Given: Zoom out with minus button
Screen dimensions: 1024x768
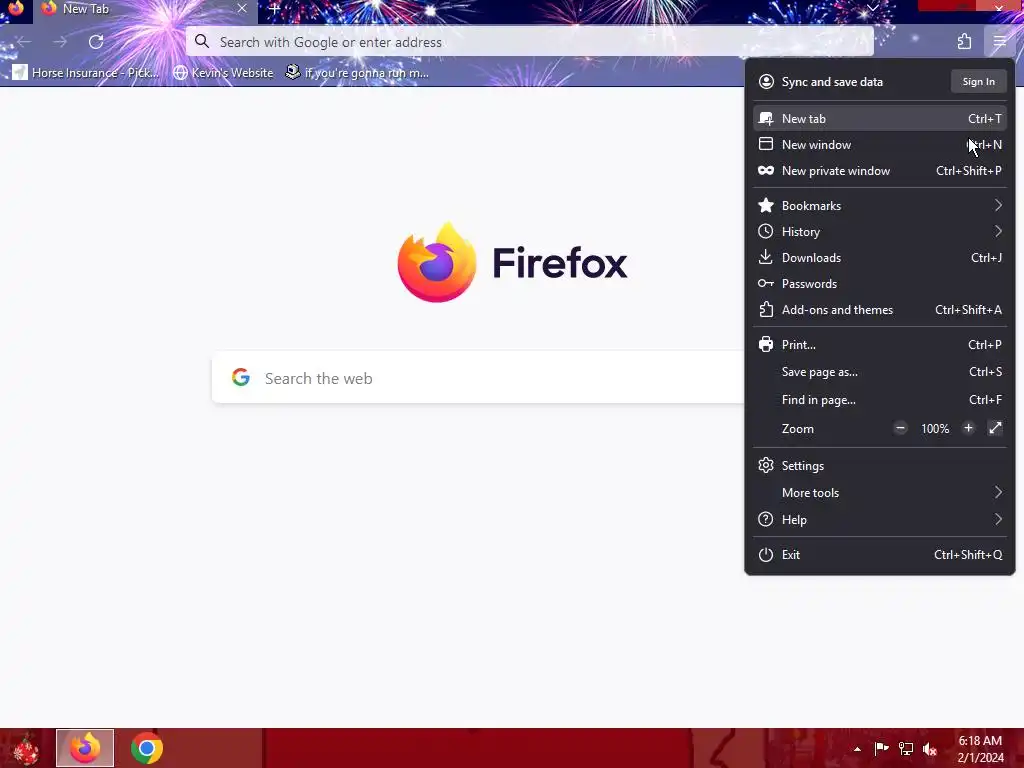Looking at the screenshot, I should click(x=901, y=428).
